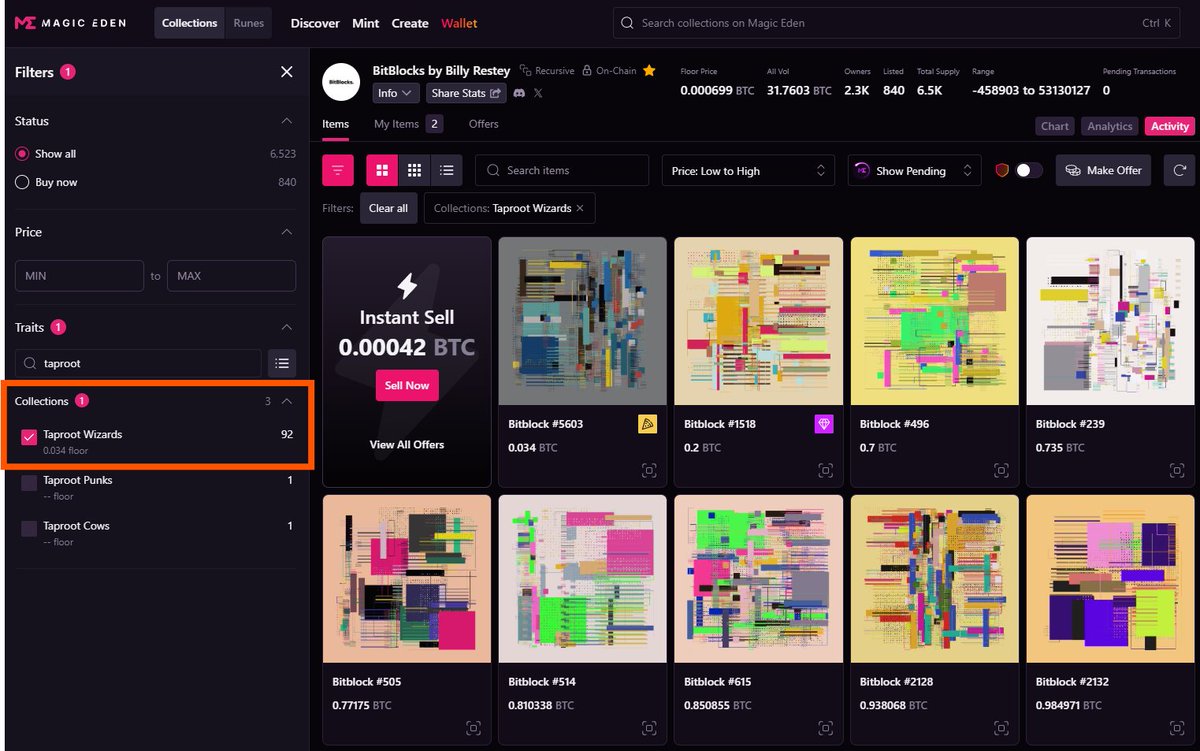Switch to large grid view
This screenshot has width=1200, height=751.
tap(382, 170)
